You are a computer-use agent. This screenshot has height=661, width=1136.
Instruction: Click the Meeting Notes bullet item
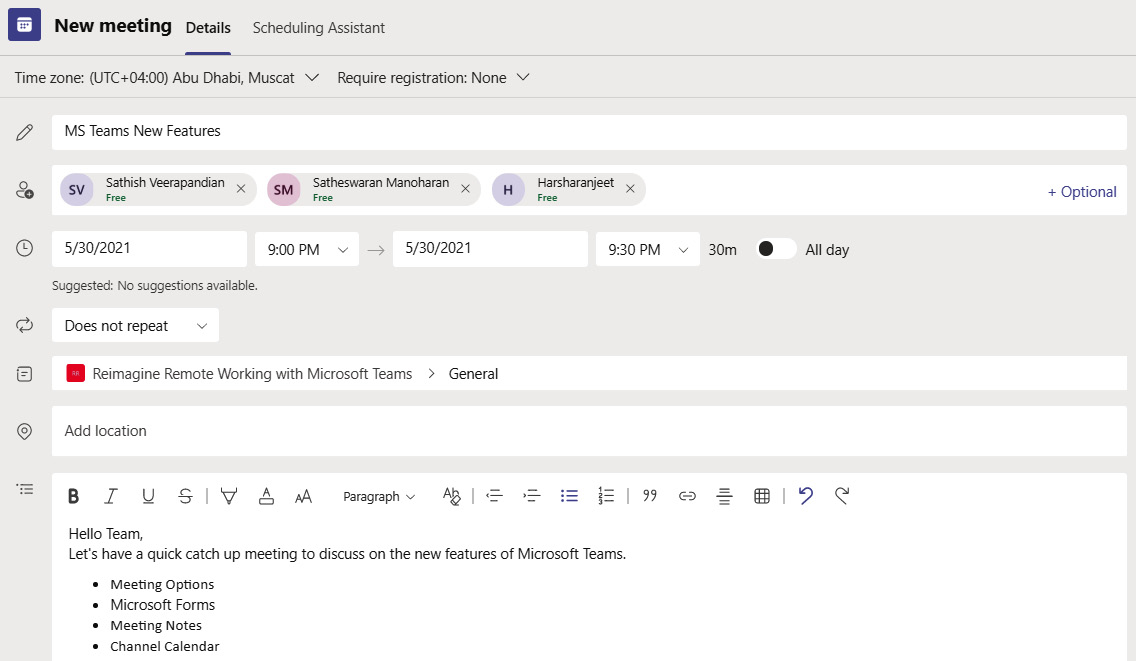(156, 625)
